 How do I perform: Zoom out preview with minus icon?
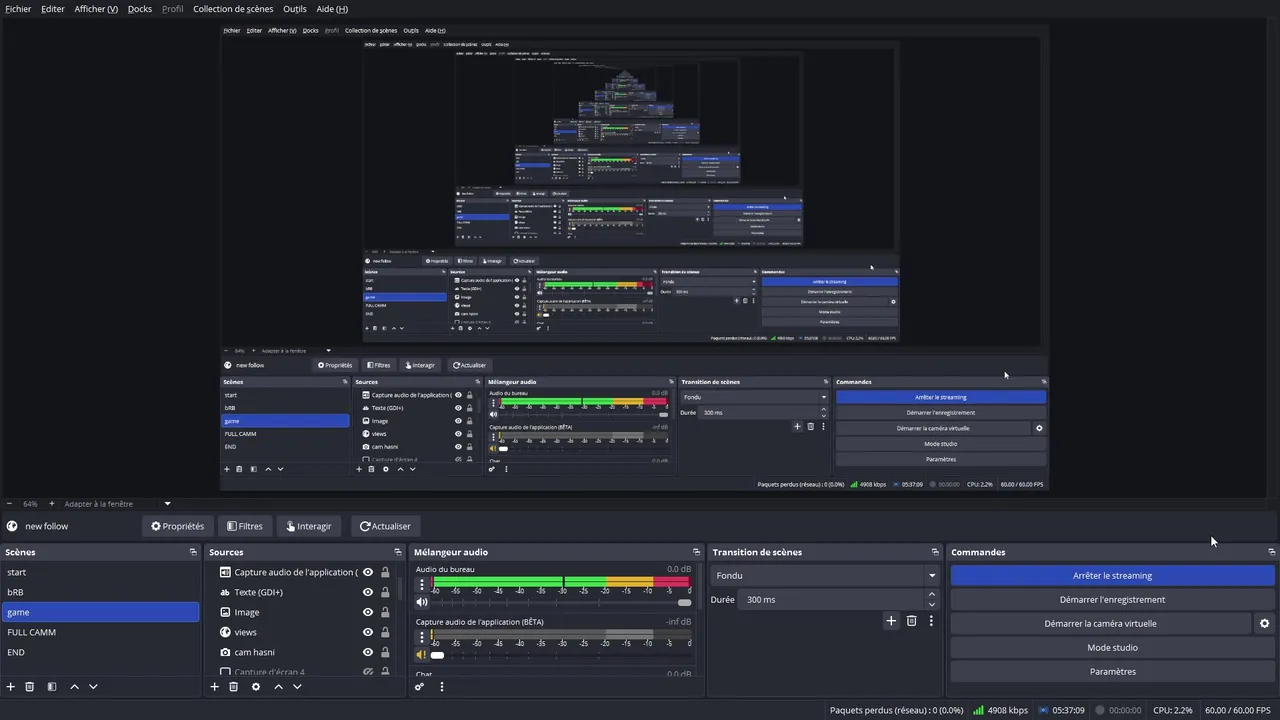[9, 504]
